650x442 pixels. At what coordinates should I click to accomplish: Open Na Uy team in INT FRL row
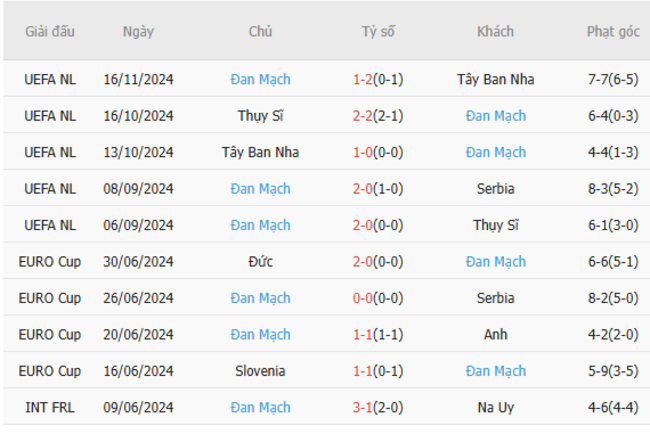coord(495,408)
